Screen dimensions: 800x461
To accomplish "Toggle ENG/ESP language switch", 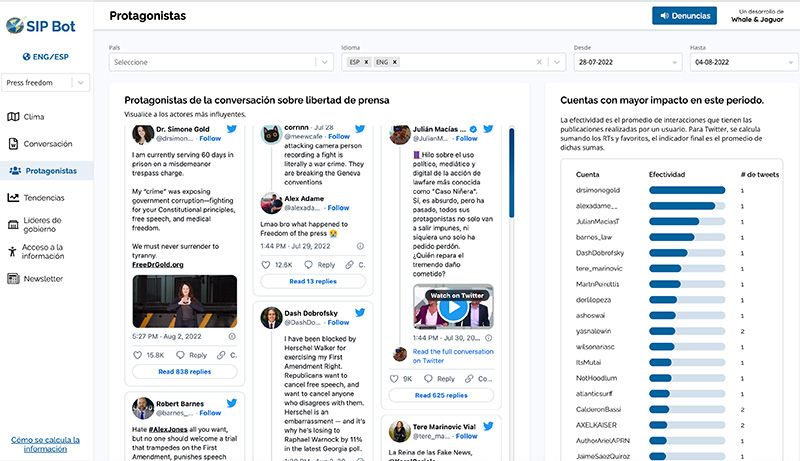I will (x=45, y=57).
